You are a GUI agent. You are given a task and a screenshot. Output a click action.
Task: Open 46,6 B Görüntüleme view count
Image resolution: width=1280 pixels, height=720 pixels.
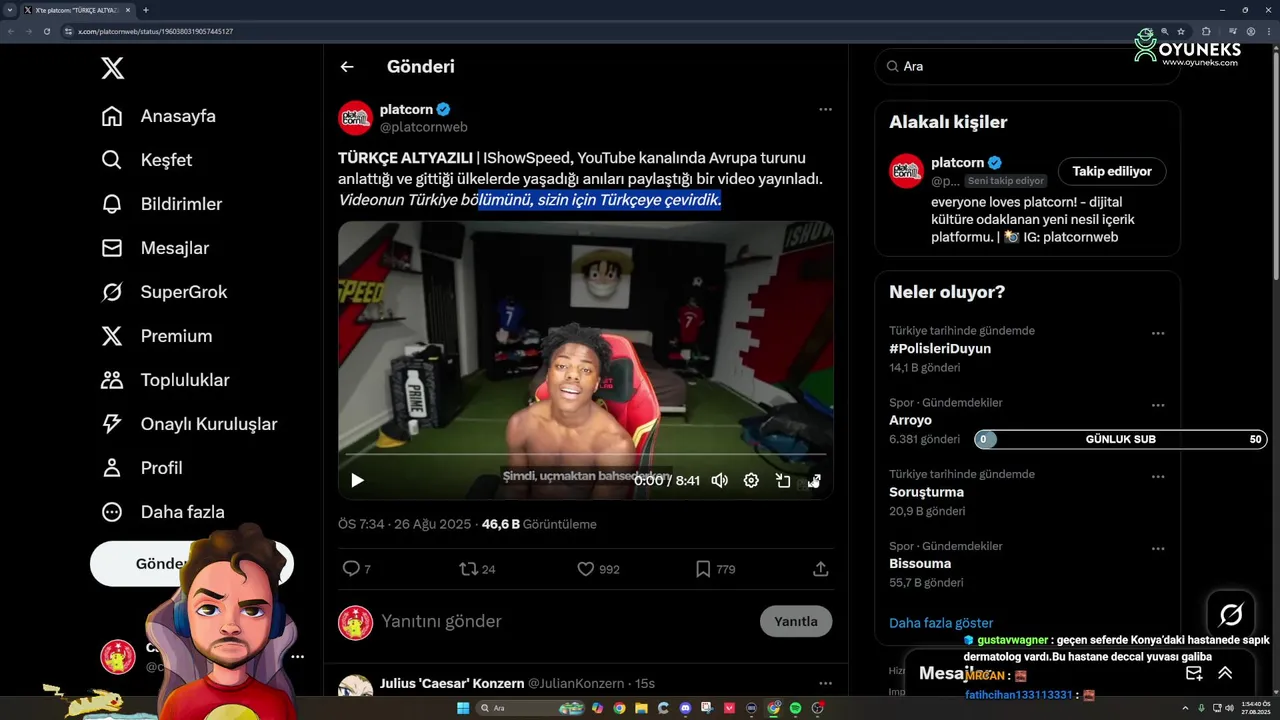(x=539, y=524)
